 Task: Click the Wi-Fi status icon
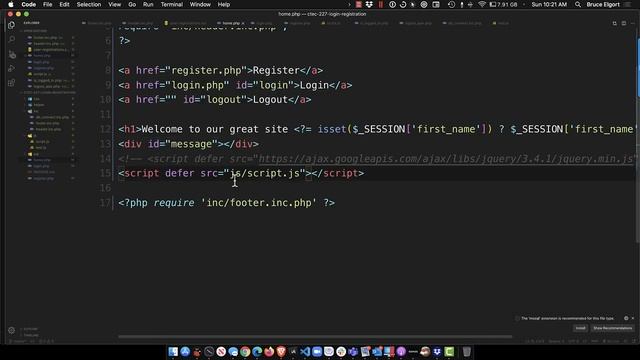pyautogui.click(x=482, y=4)
